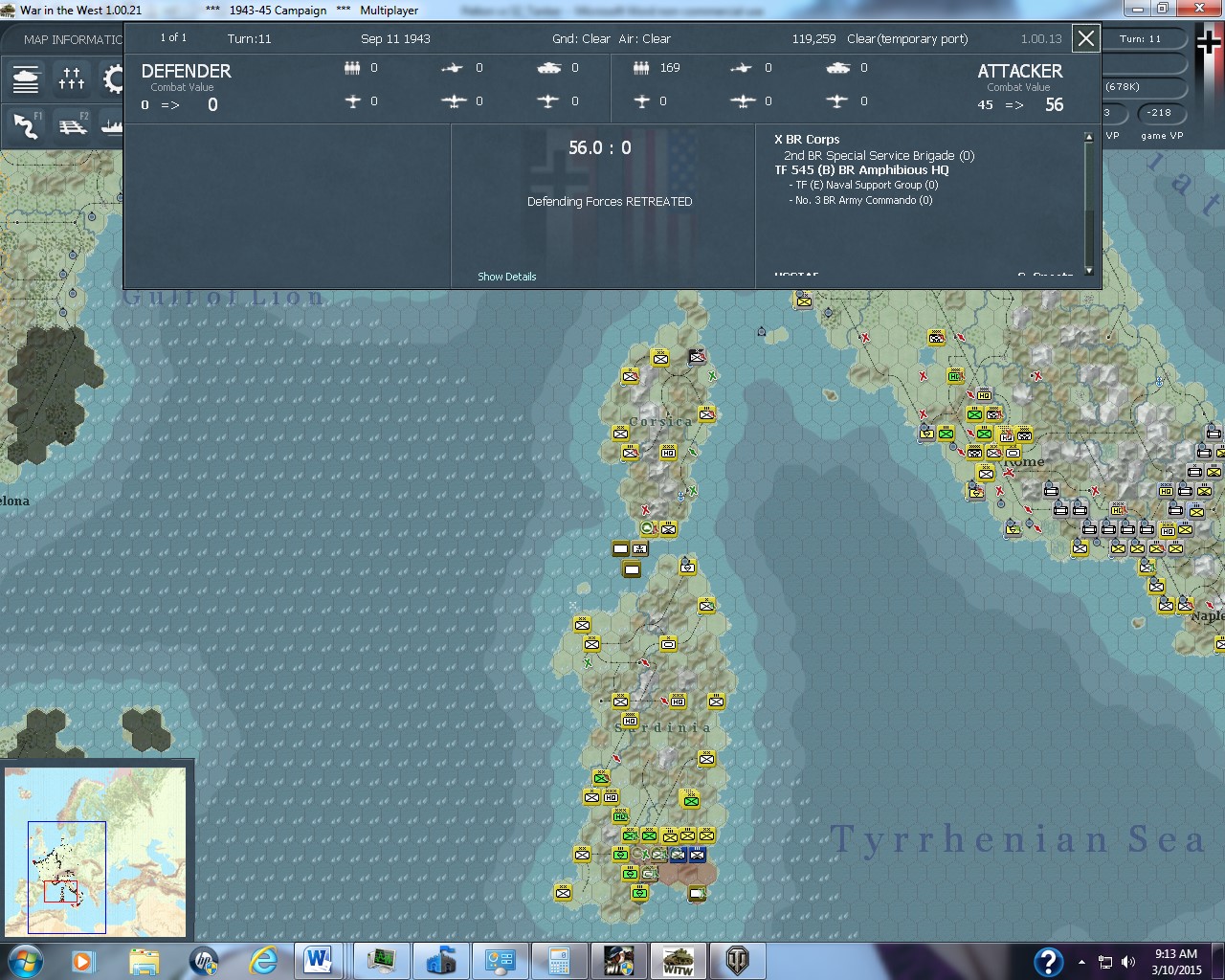Select the HQ counter in central Sardinia
Viewport: 1225px width, 980px height.
pyautogui.click(x=679, y=702)
